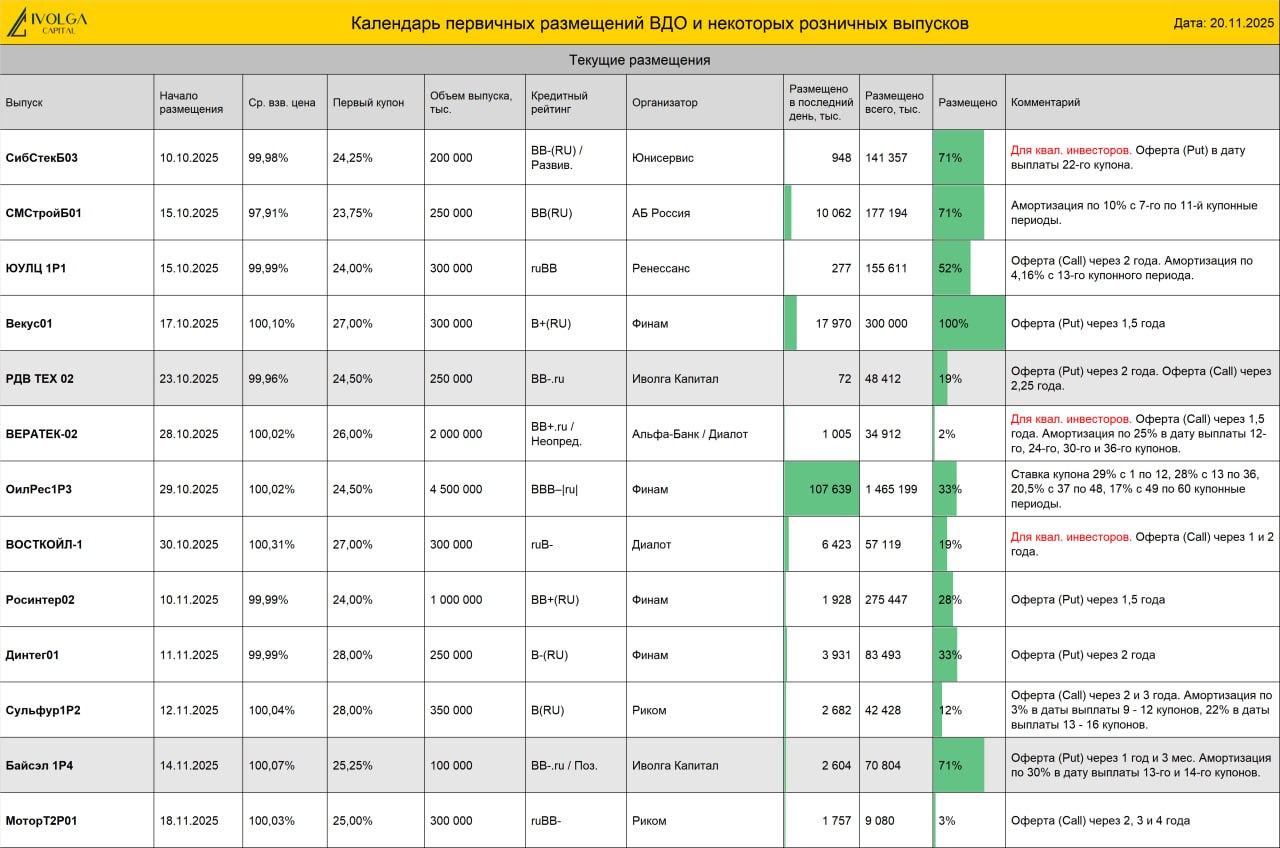Select the issue name 'ВОСТКОЙЛ-1'
Screen dimensions: 1280x848
[x=44, y=544]
